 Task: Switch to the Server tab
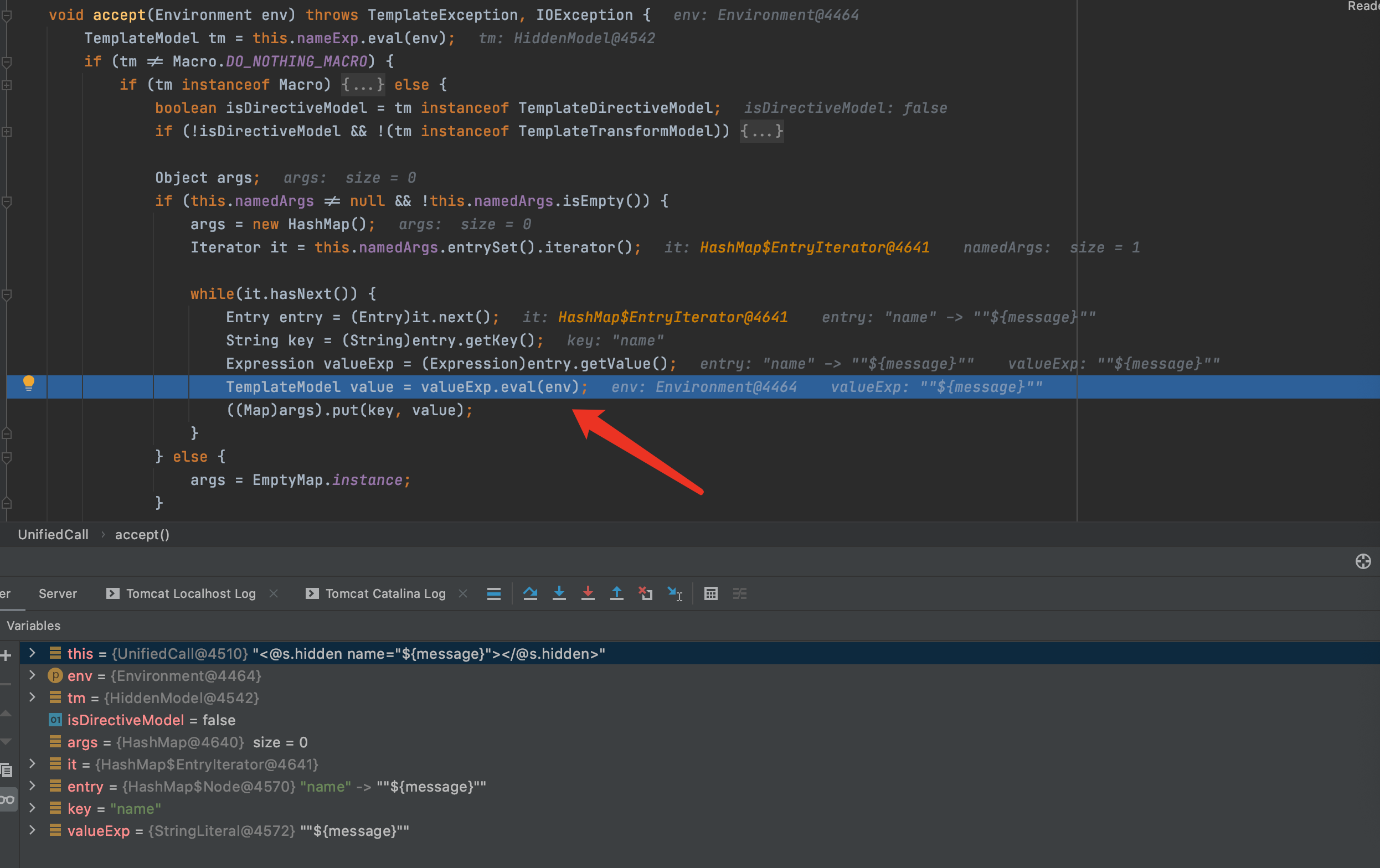coord(57,593)
